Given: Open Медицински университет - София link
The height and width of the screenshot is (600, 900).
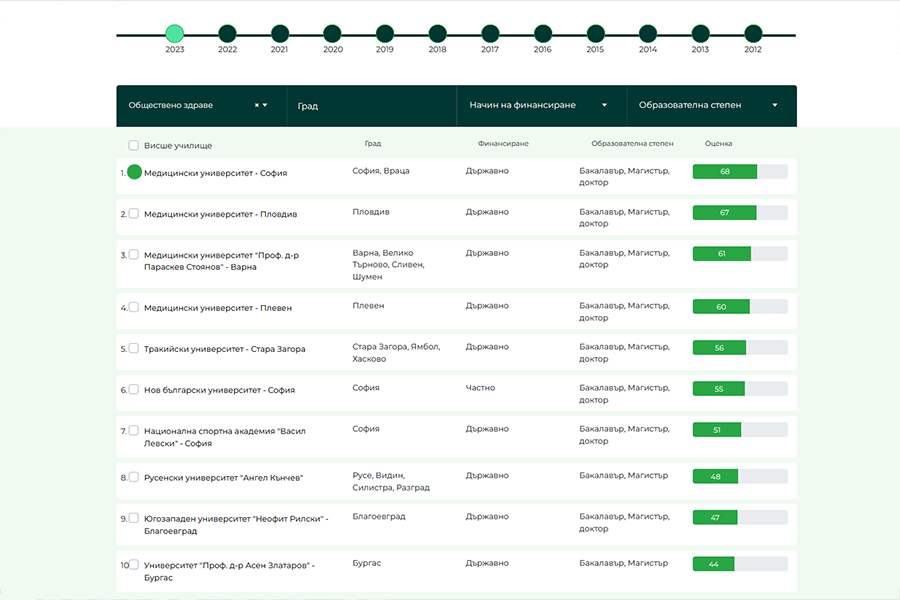Looking at the screenshot, I should pyautogui.click(x=215, y=173).
